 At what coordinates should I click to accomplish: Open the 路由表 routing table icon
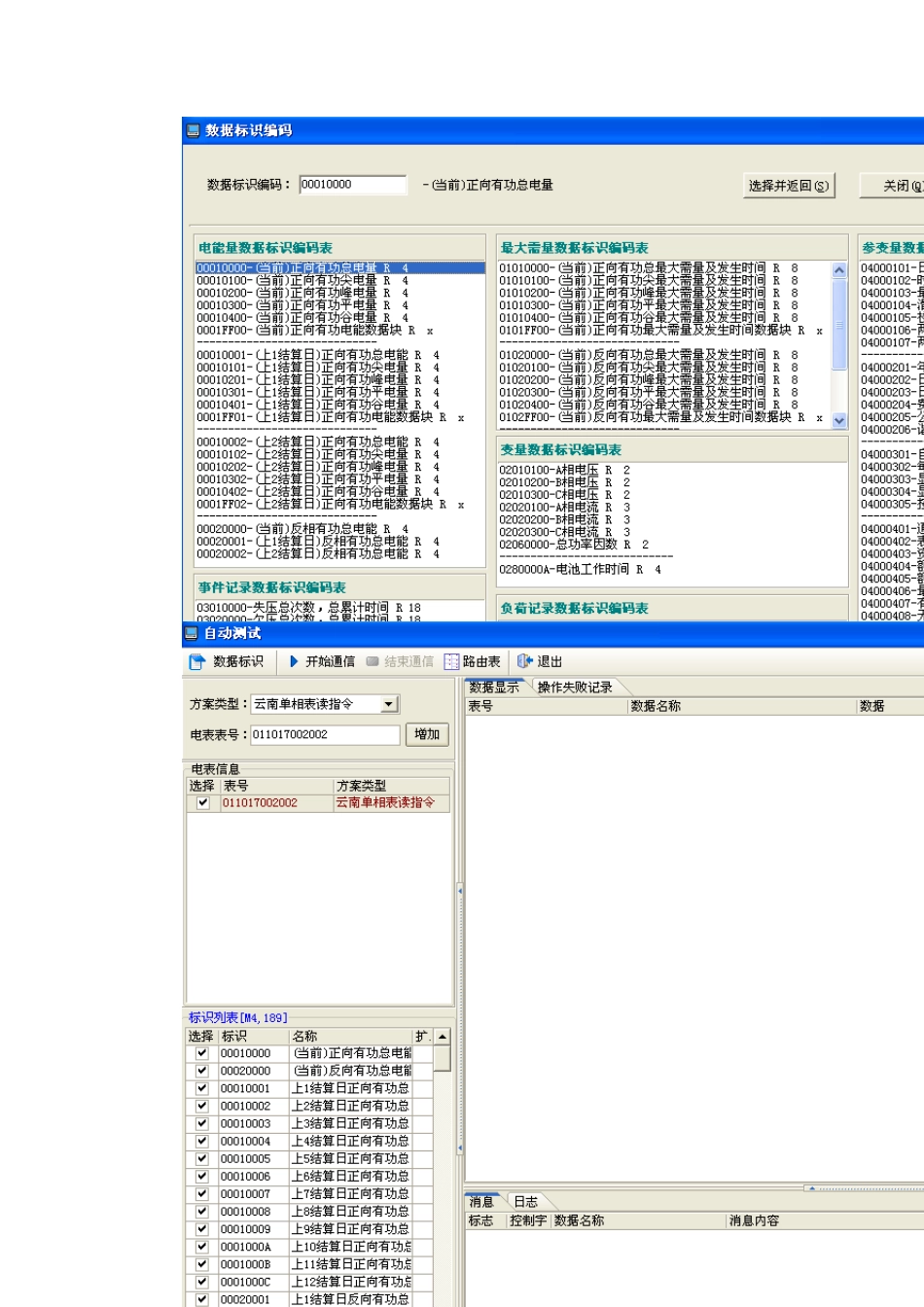point(451,661)
